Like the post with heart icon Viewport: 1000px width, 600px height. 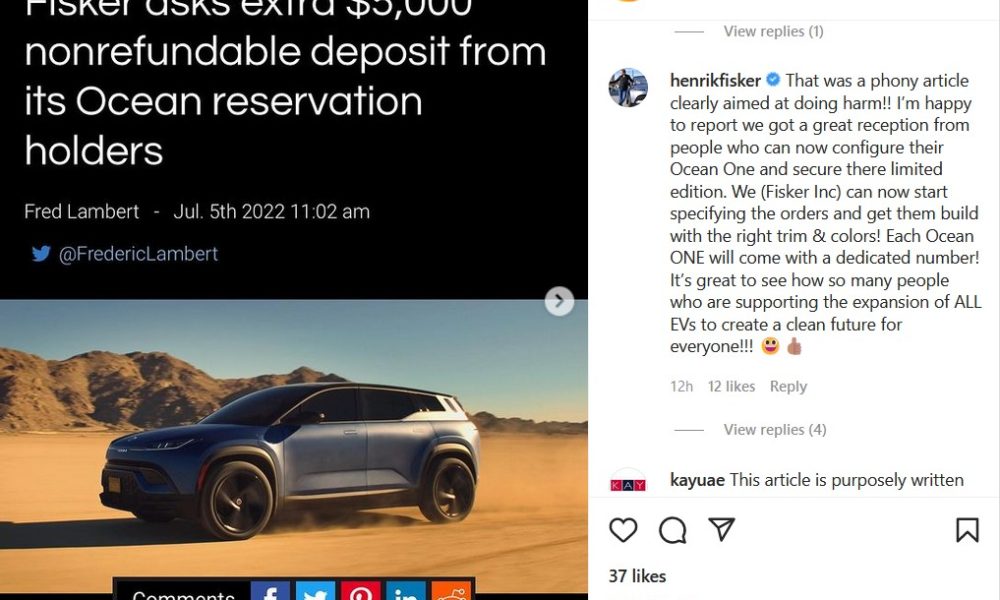click(x=623, y=530)
